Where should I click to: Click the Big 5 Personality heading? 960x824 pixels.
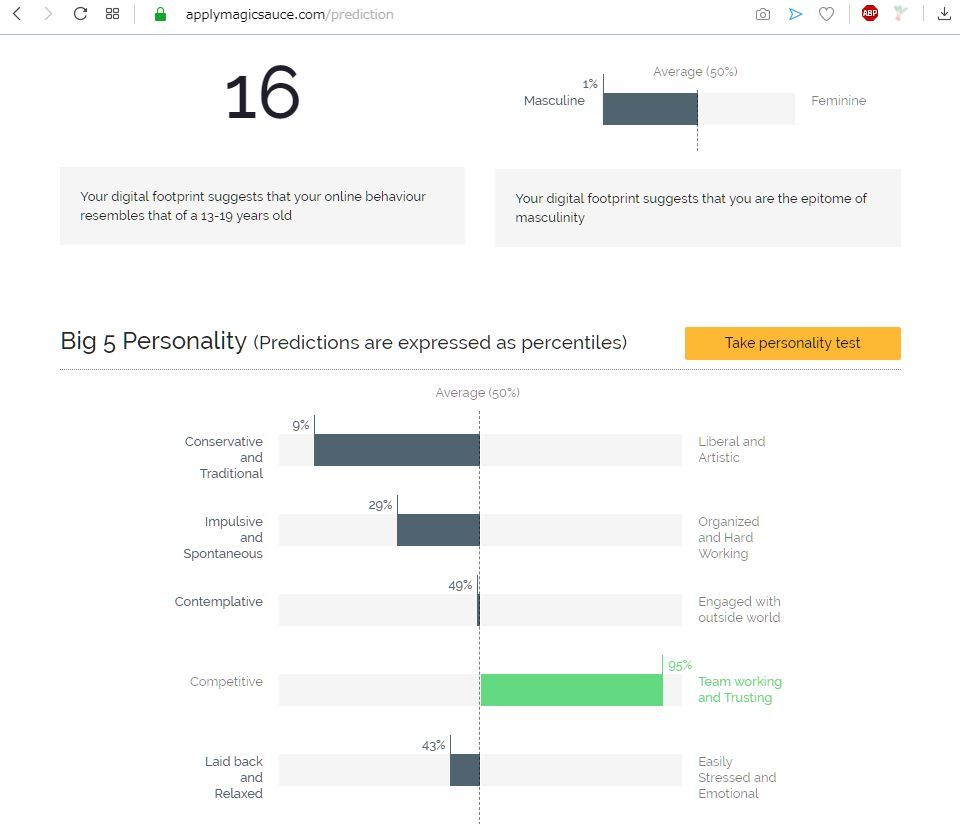point(153,341)
